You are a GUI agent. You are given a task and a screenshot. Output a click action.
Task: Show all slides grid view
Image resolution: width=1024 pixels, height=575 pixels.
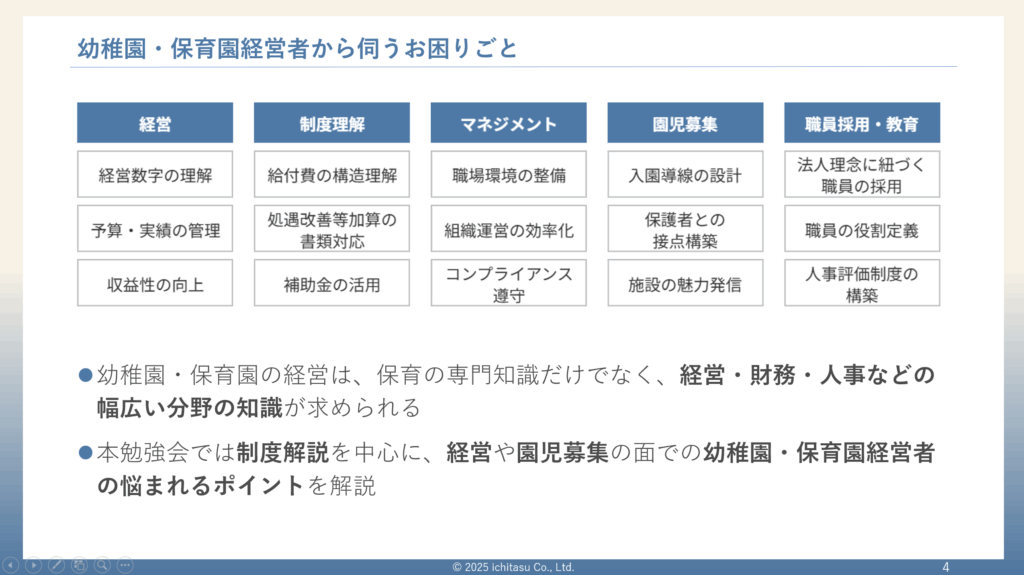click(x=79, y=565)
